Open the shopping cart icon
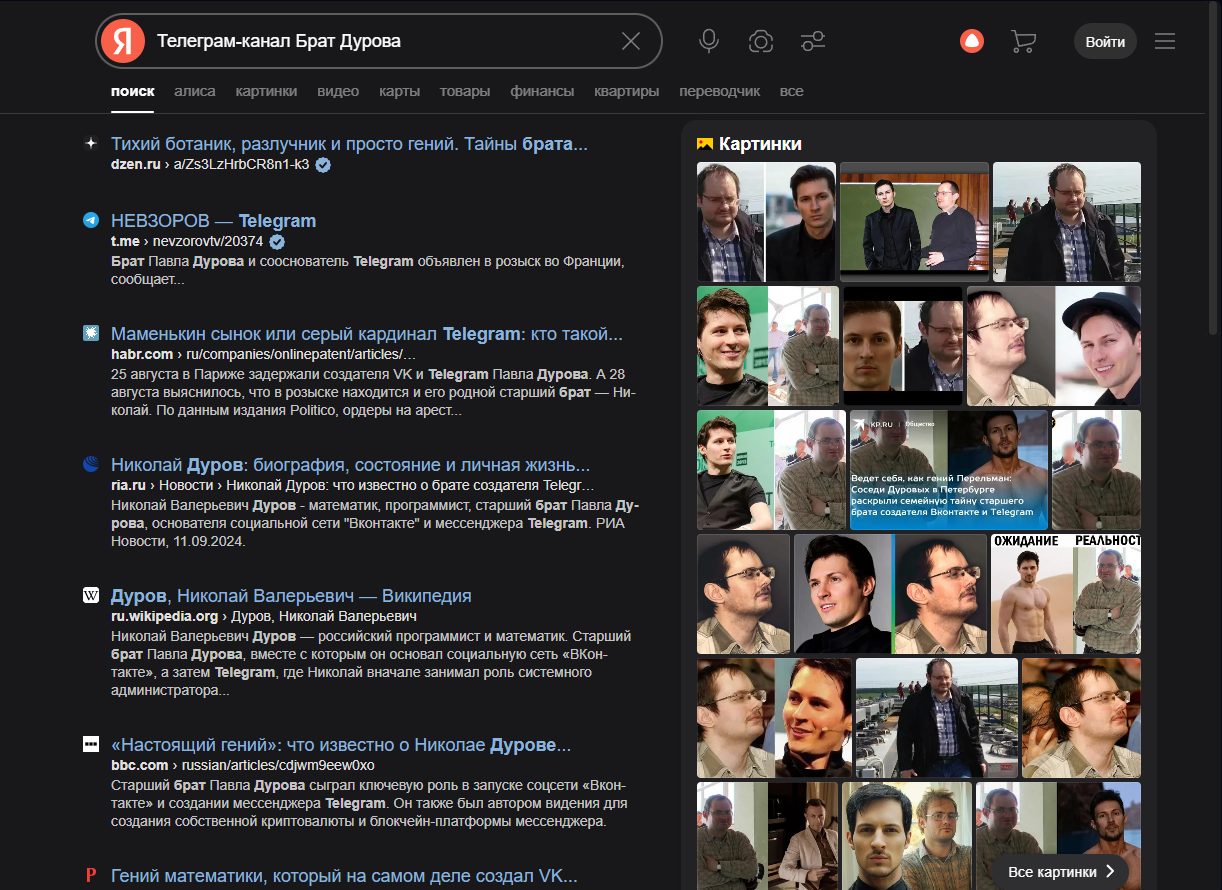Viewport: 1222px width, 890px height. tap(1023, 41)
